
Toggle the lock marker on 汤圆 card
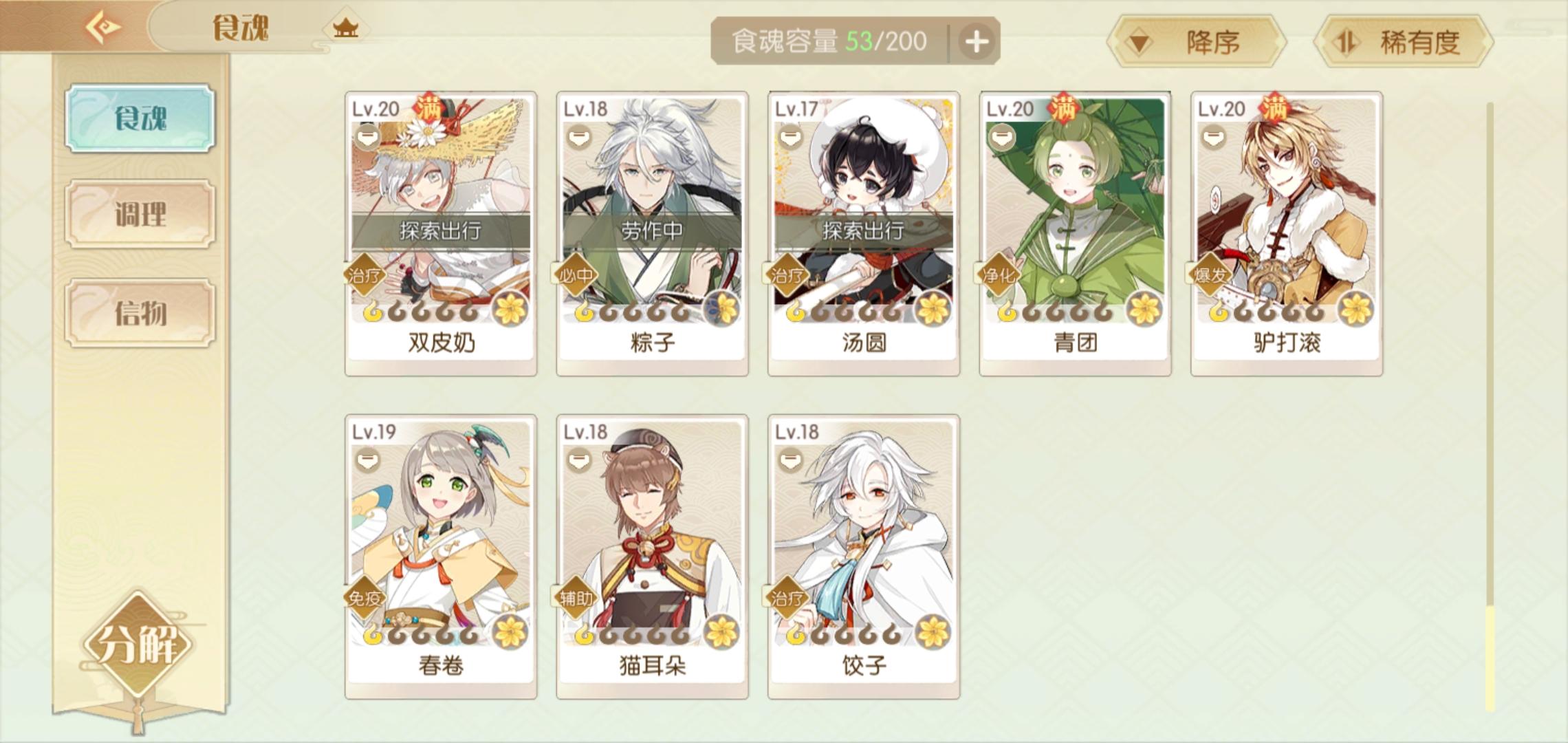click(790, 137)
